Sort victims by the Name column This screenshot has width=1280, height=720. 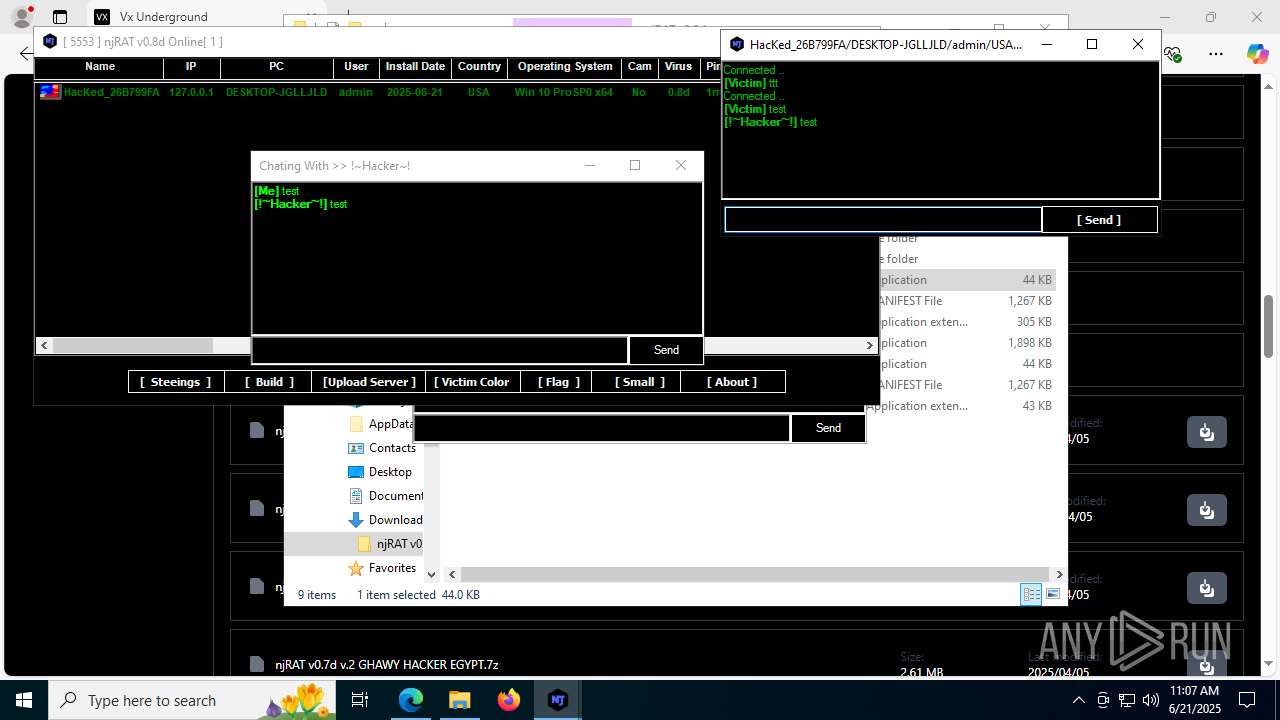click(100, 67)
